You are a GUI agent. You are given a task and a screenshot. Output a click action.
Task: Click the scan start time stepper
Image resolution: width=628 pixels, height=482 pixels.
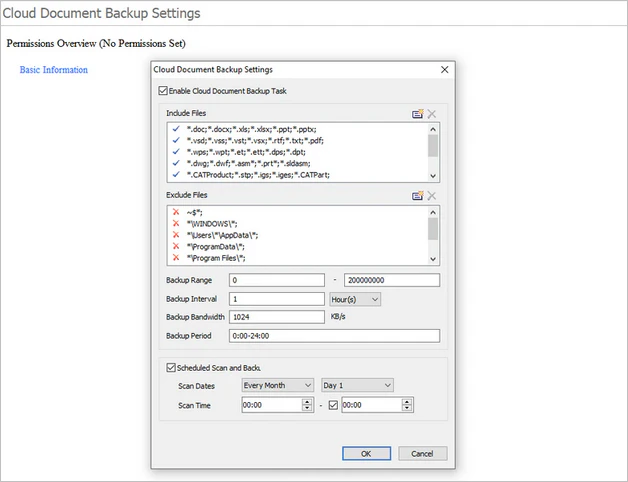[x=307, y=405]
